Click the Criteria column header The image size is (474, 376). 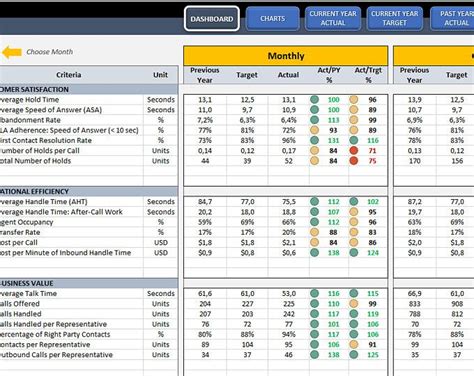pyautogui.click(x=69, y=75)
